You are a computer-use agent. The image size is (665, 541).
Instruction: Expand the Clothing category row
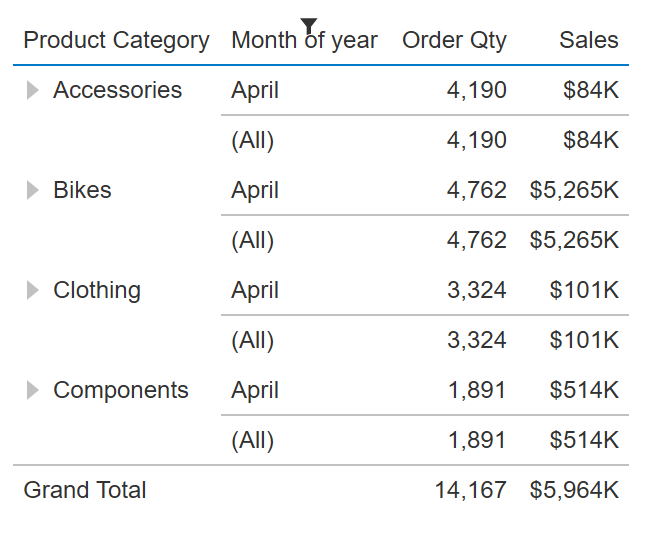click(x=33, y=290)
